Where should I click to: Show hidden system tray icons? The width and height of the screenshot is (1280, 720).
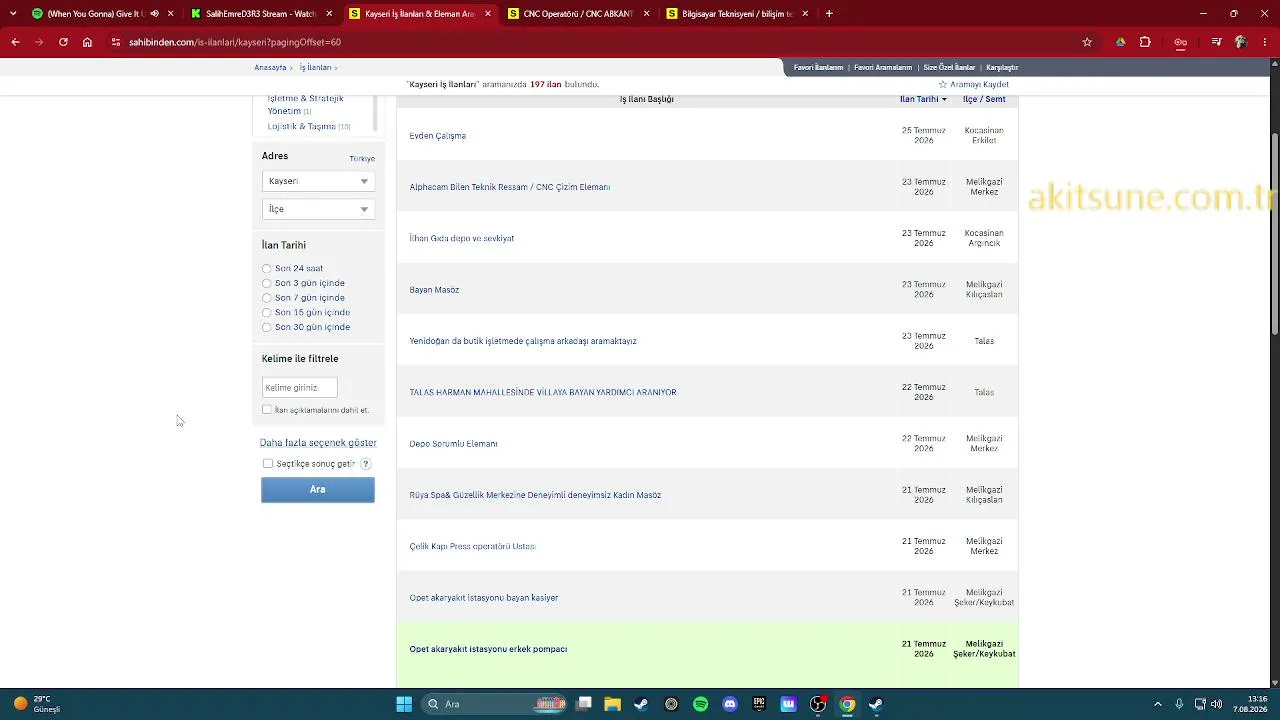tap(1158, 704)
